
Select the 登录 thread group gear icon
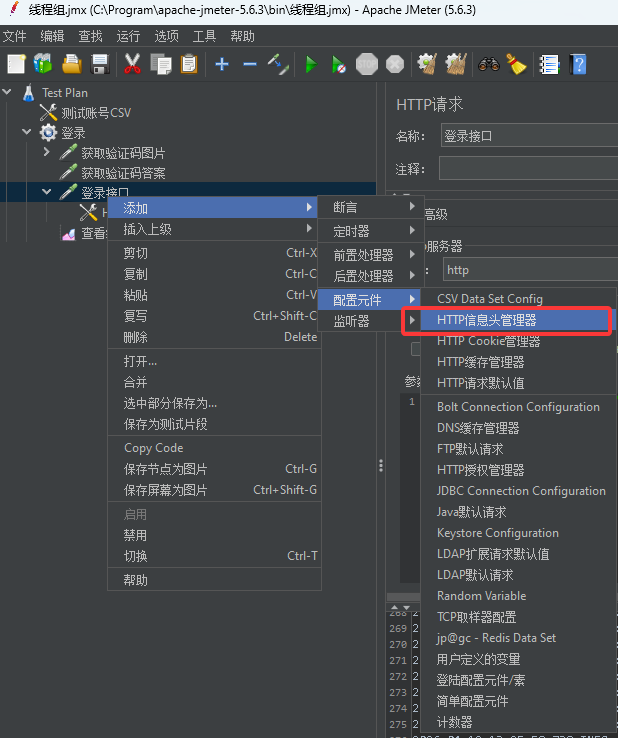tap(48, 133)
